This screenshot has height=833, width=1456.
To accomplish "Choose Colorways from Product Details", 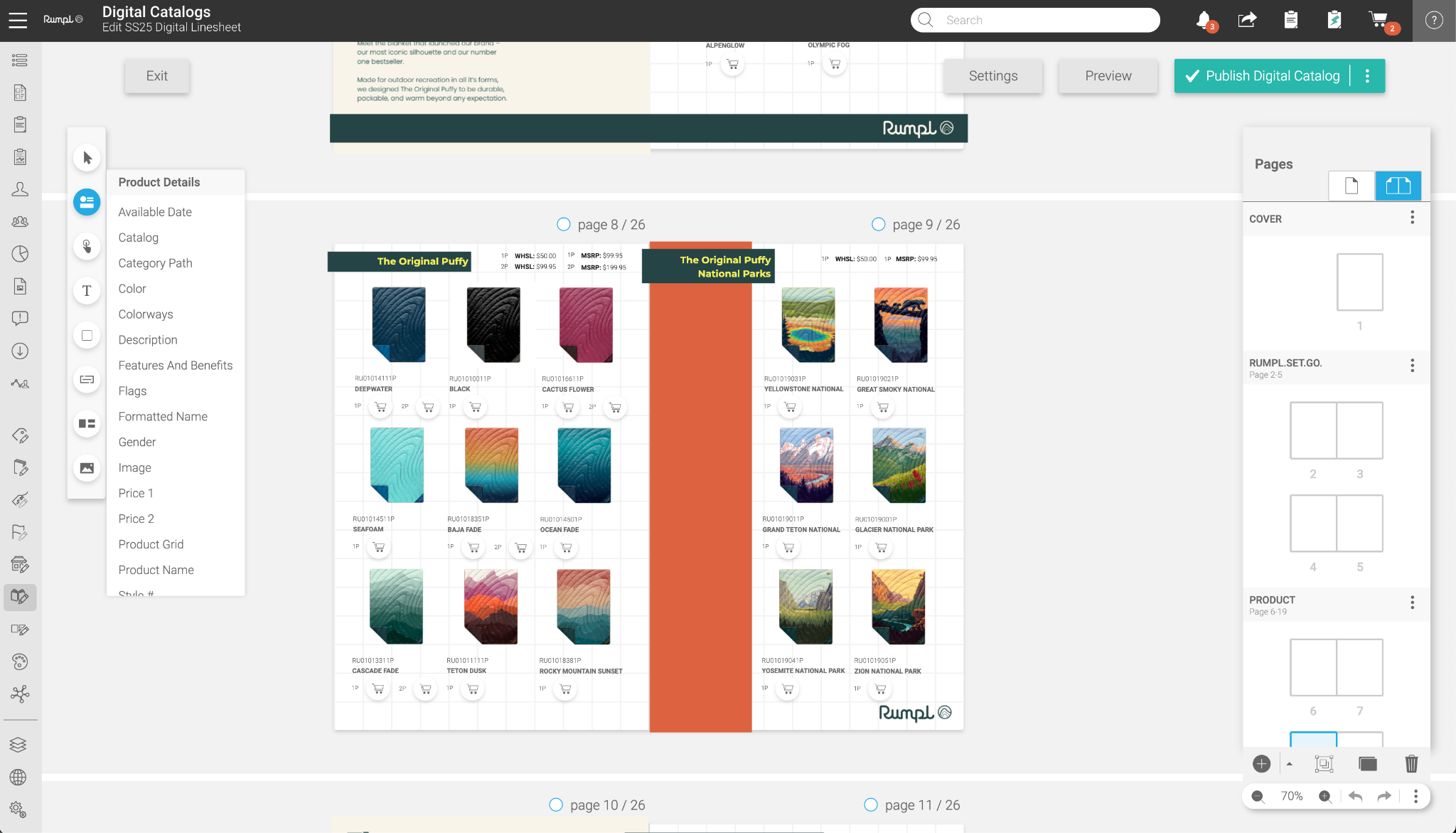I will coord(146,314).
